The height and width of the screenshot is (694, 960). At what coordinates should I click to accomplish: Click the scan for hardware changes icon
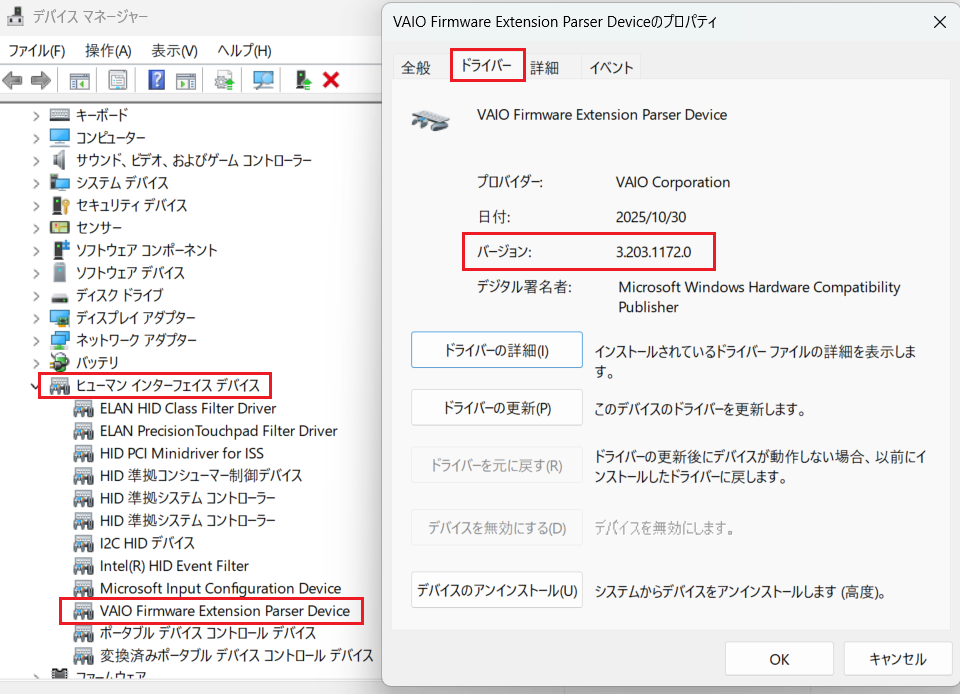pyautogui.click(x=264, y=80)
